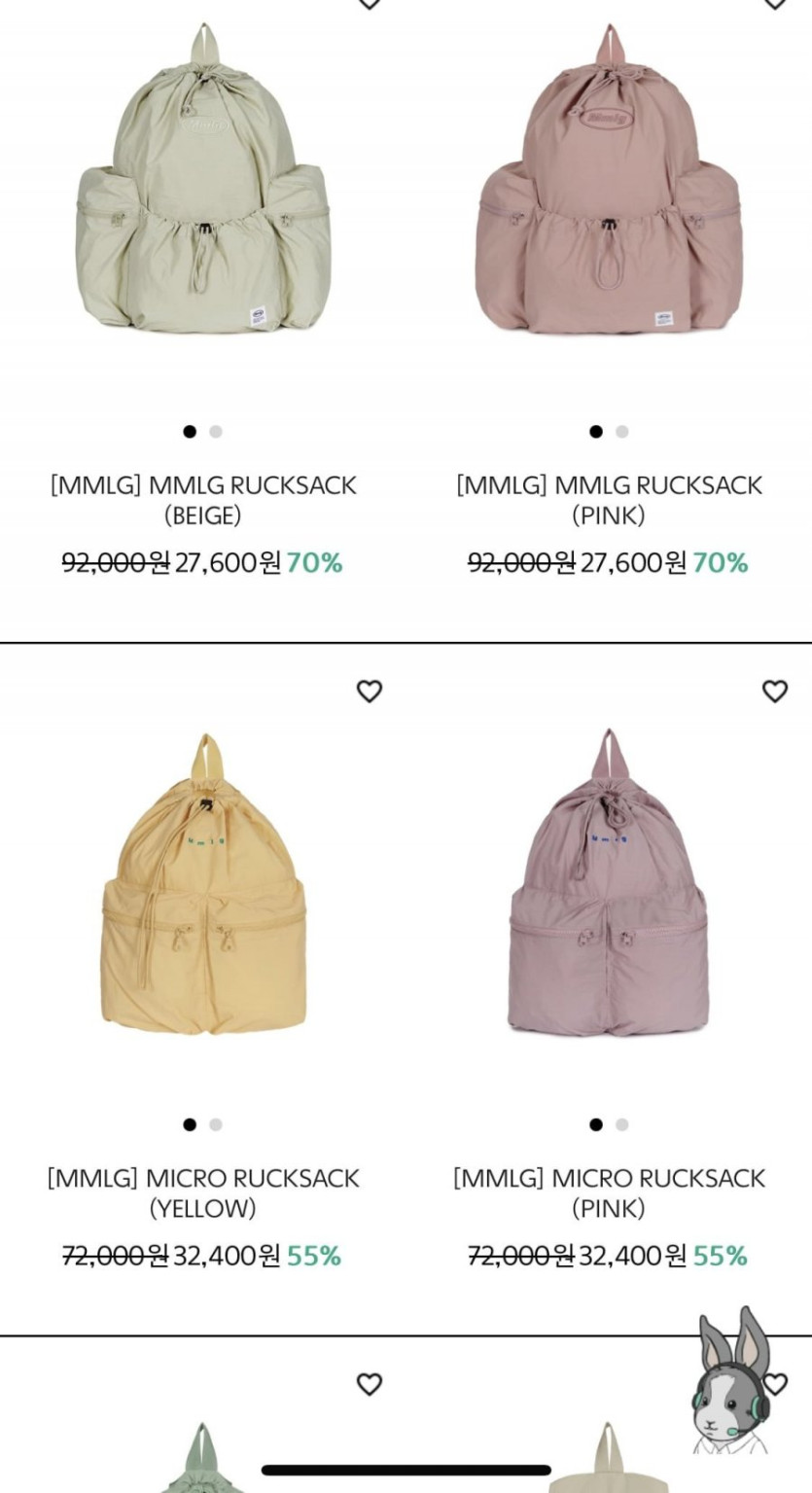
Task: Select second image dot for yellow Micro Rucksack
Action: click(x=216, y=1124)
